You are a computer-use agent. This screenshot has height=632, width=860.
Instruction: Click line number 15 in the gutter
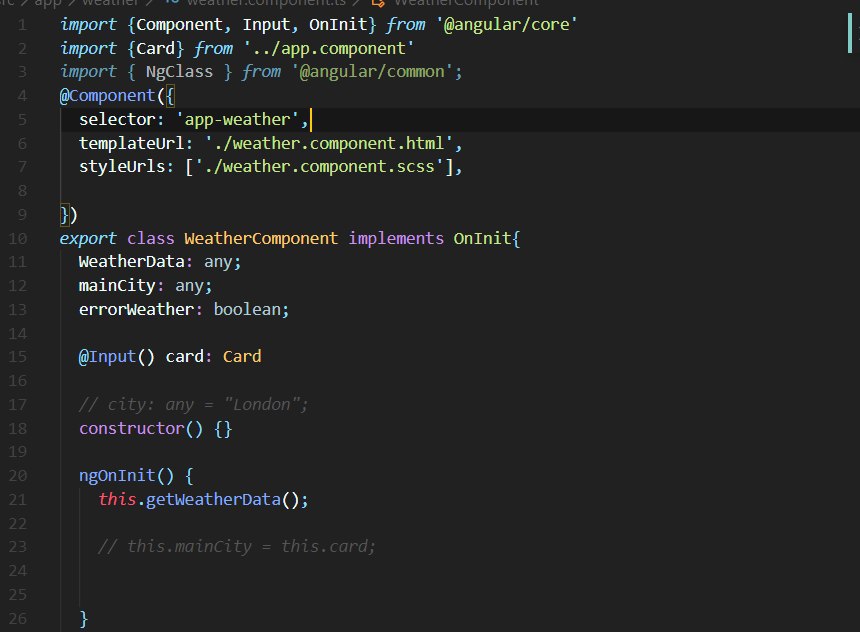(18, 357)
